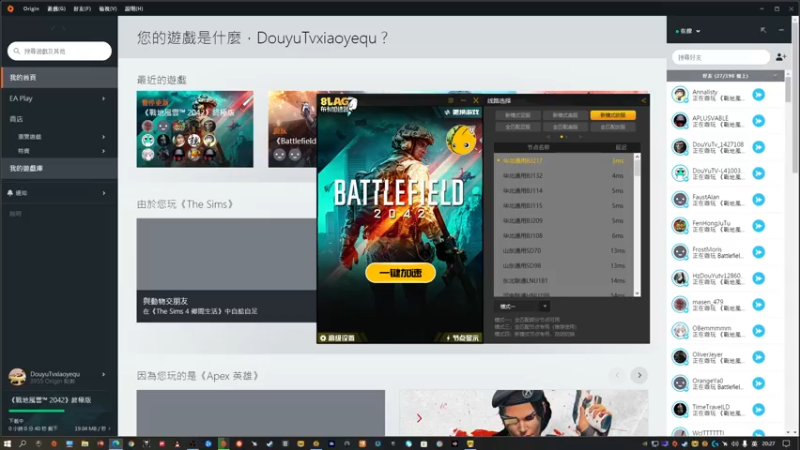This screenshot has width=800, height=450.
Task: Click the previous page arrow under mode tabs
Action: pyautogui.click(x=548, y=137)
